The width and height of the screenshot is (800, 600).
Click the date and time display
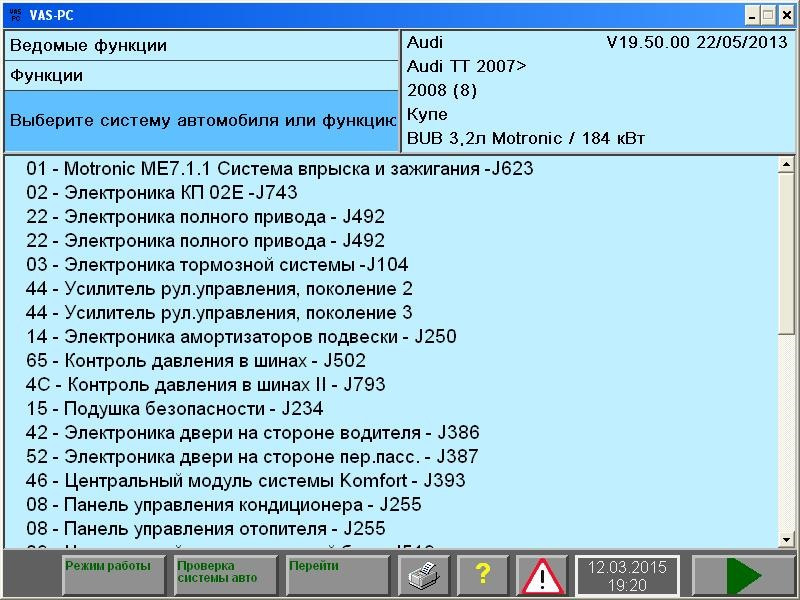(625, 575)
